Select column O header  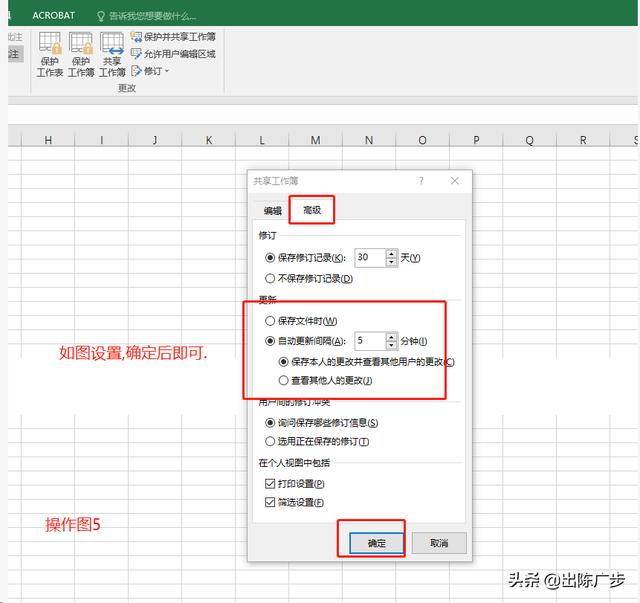(x=422, y=140)
